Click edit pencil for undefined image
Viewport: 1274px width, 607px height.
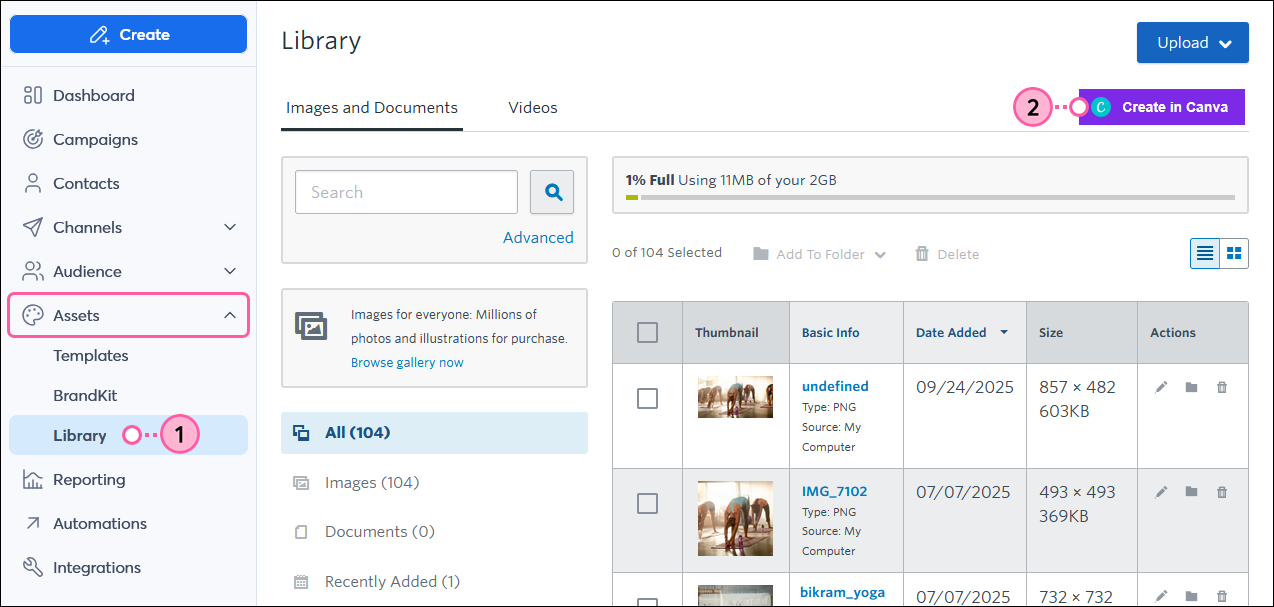pos(1161,388)
